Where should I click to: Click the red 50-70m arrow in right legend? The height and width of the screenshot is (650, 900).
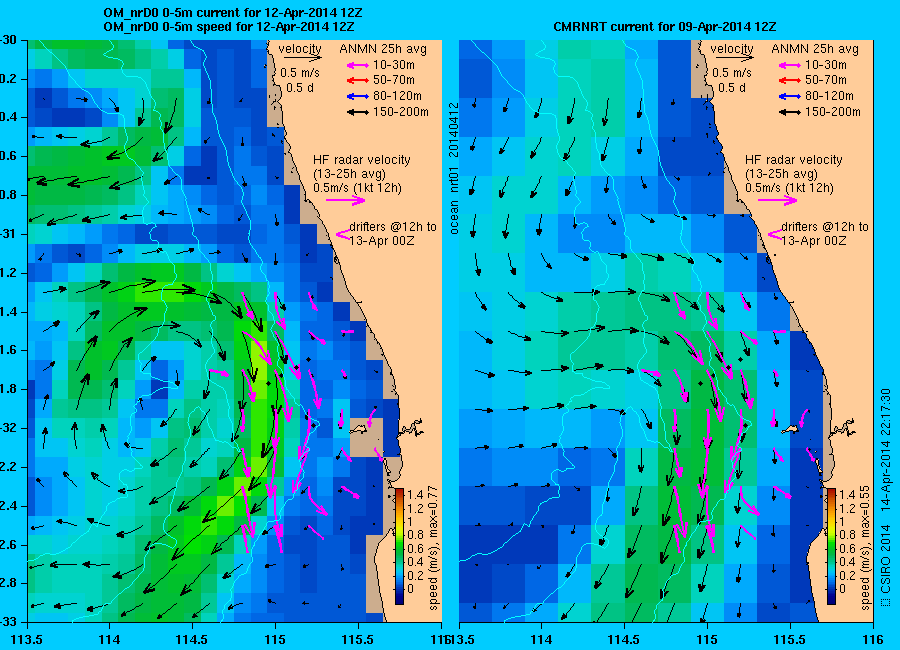coord(790,80)
